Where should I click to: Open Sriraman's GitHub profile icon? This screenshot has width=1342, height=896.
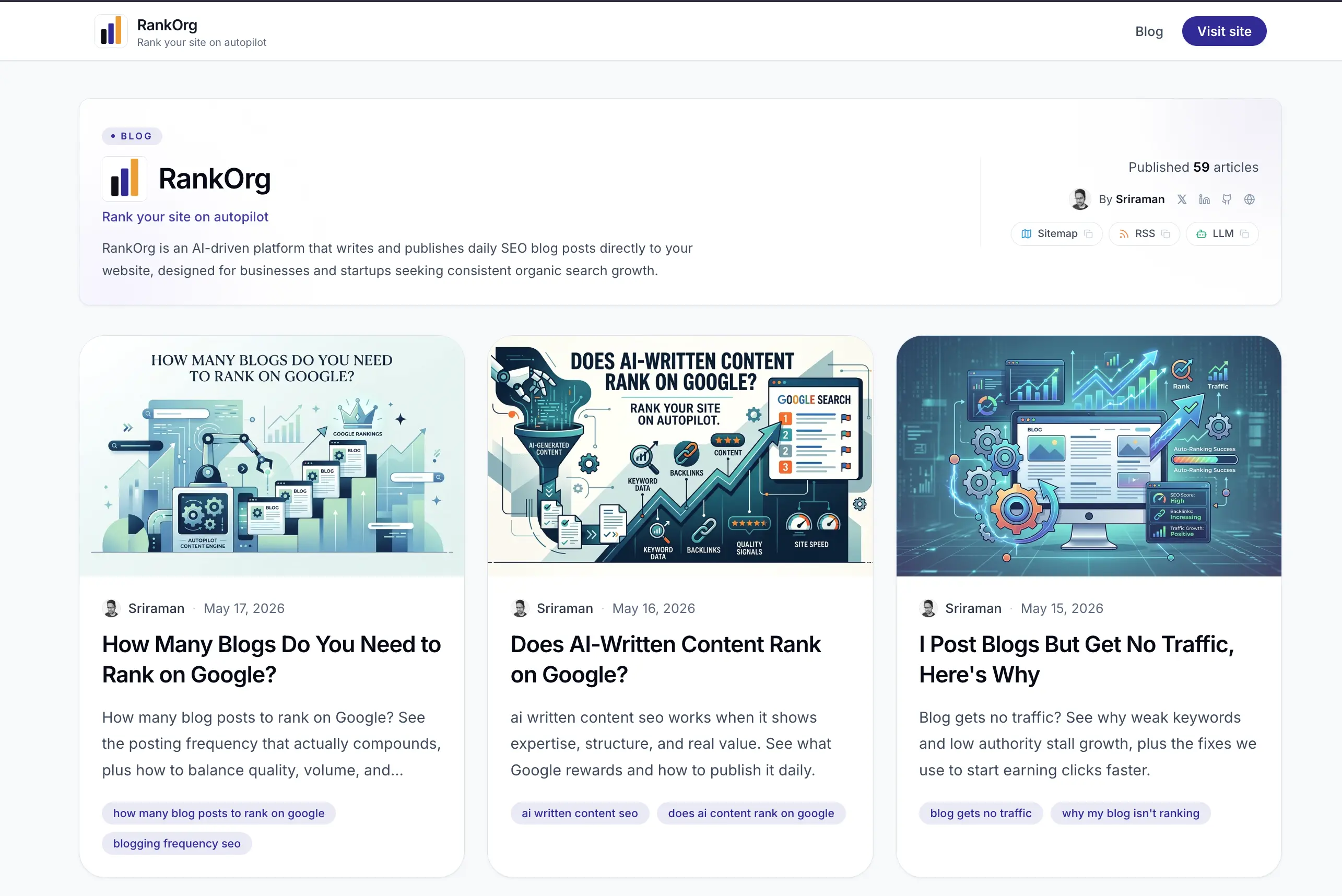tap(1227, 199)
